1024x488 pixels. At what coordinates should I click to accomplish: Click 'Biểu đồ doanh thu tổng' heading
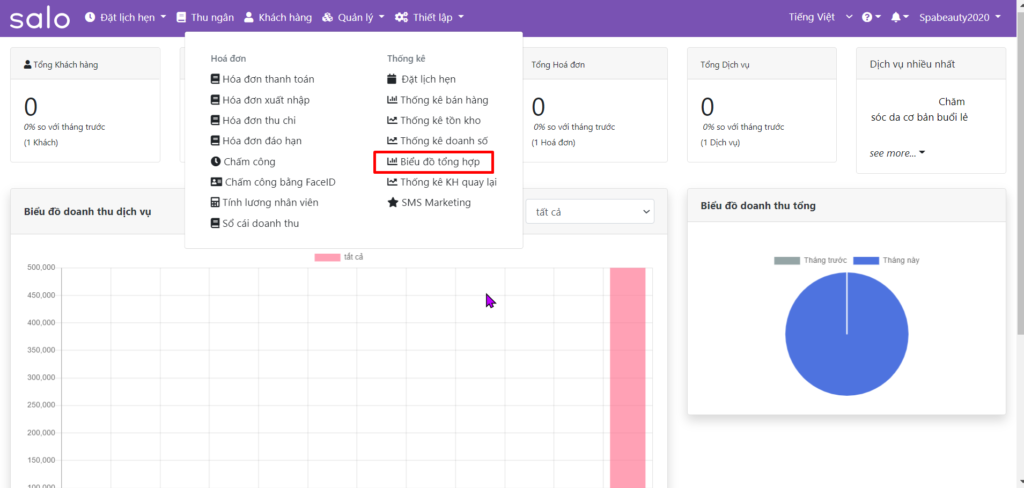[758, 206]
